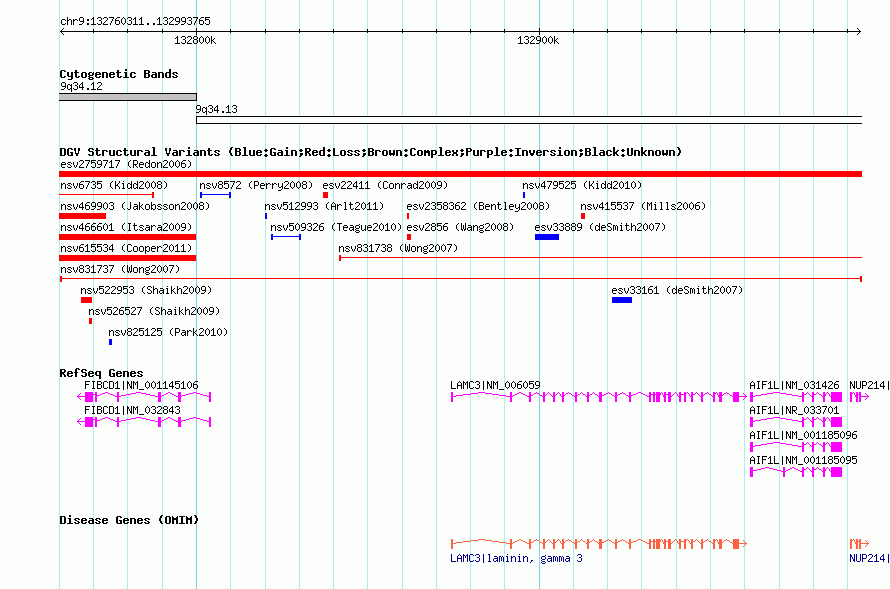This screenshot has height=589, width=890.
Task: Click the orange LAMC3 OMIM gene glyph
Action: pyautogui.click(x=599, y=544)
